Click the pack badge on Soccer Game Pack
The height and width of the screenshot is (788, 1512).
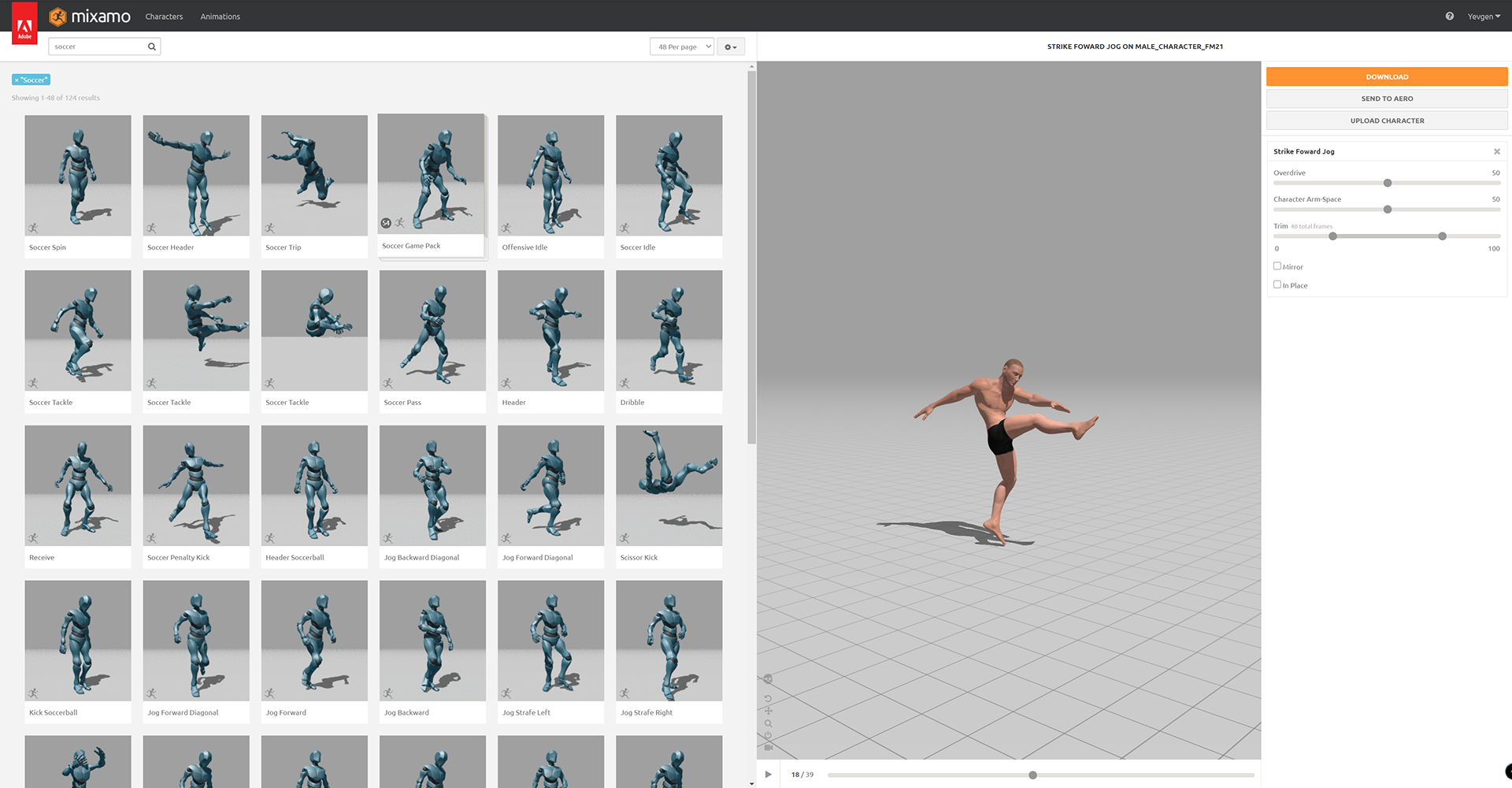(386, 223)
